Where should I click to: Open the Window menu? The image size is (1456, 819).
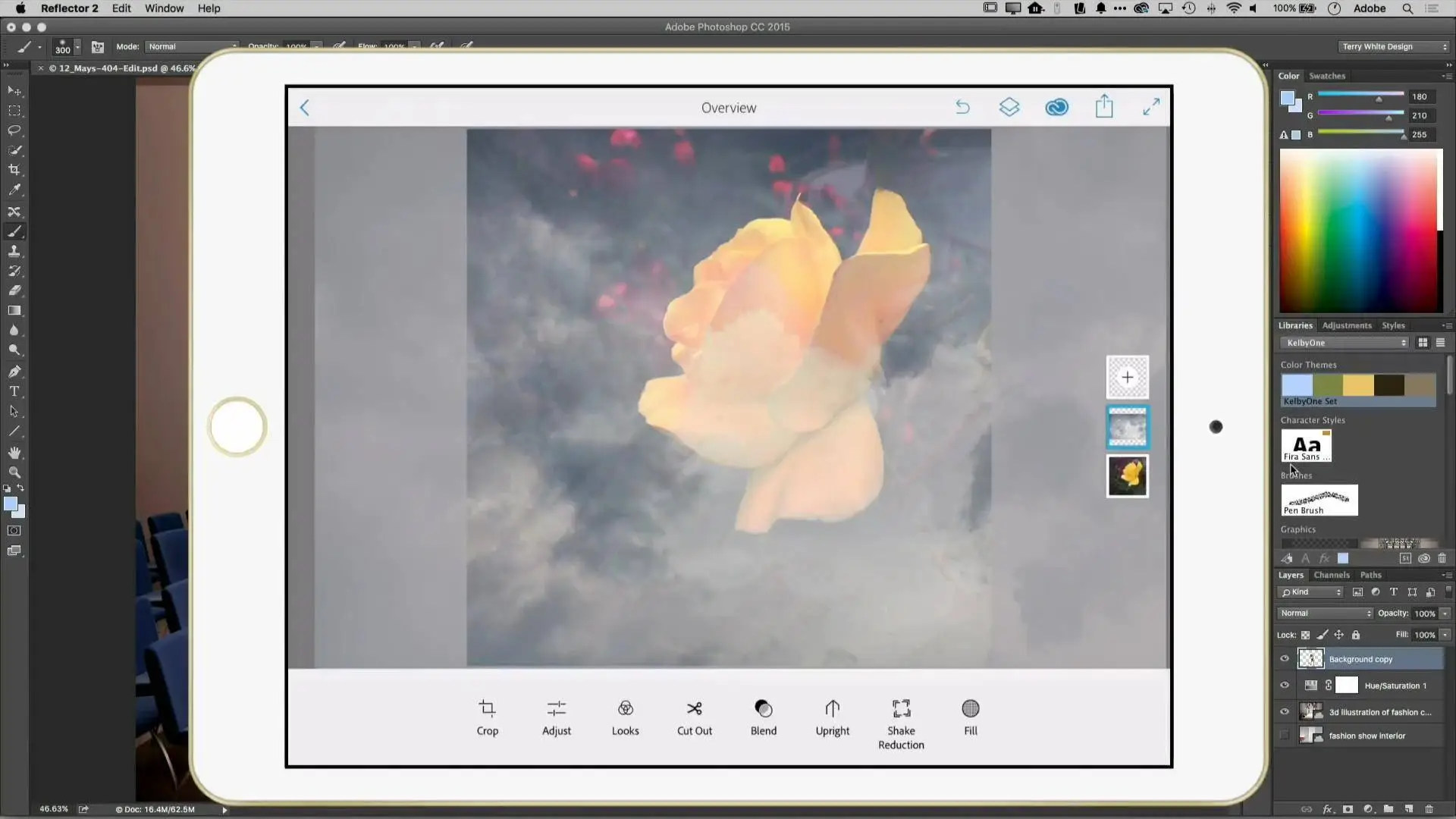coord(164,8)
